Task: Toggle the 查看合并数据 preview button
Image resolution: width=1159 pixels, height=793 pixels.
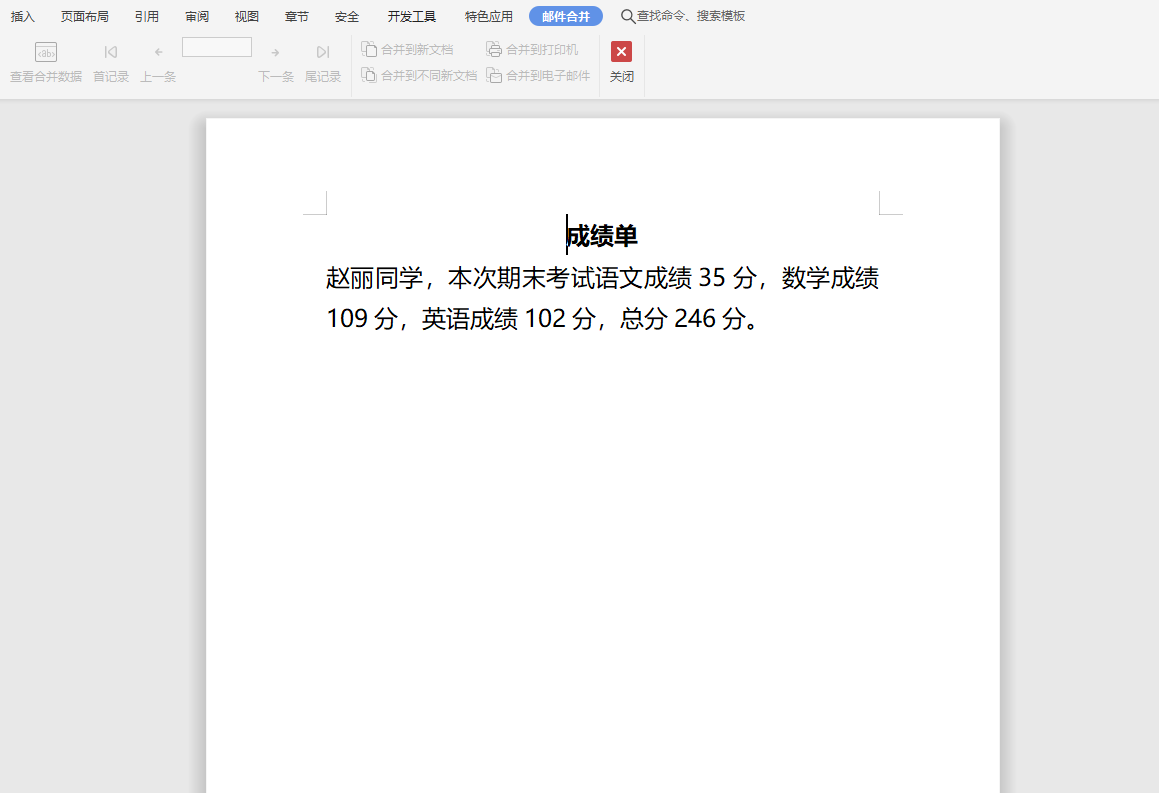Action: tap(46, 62)
